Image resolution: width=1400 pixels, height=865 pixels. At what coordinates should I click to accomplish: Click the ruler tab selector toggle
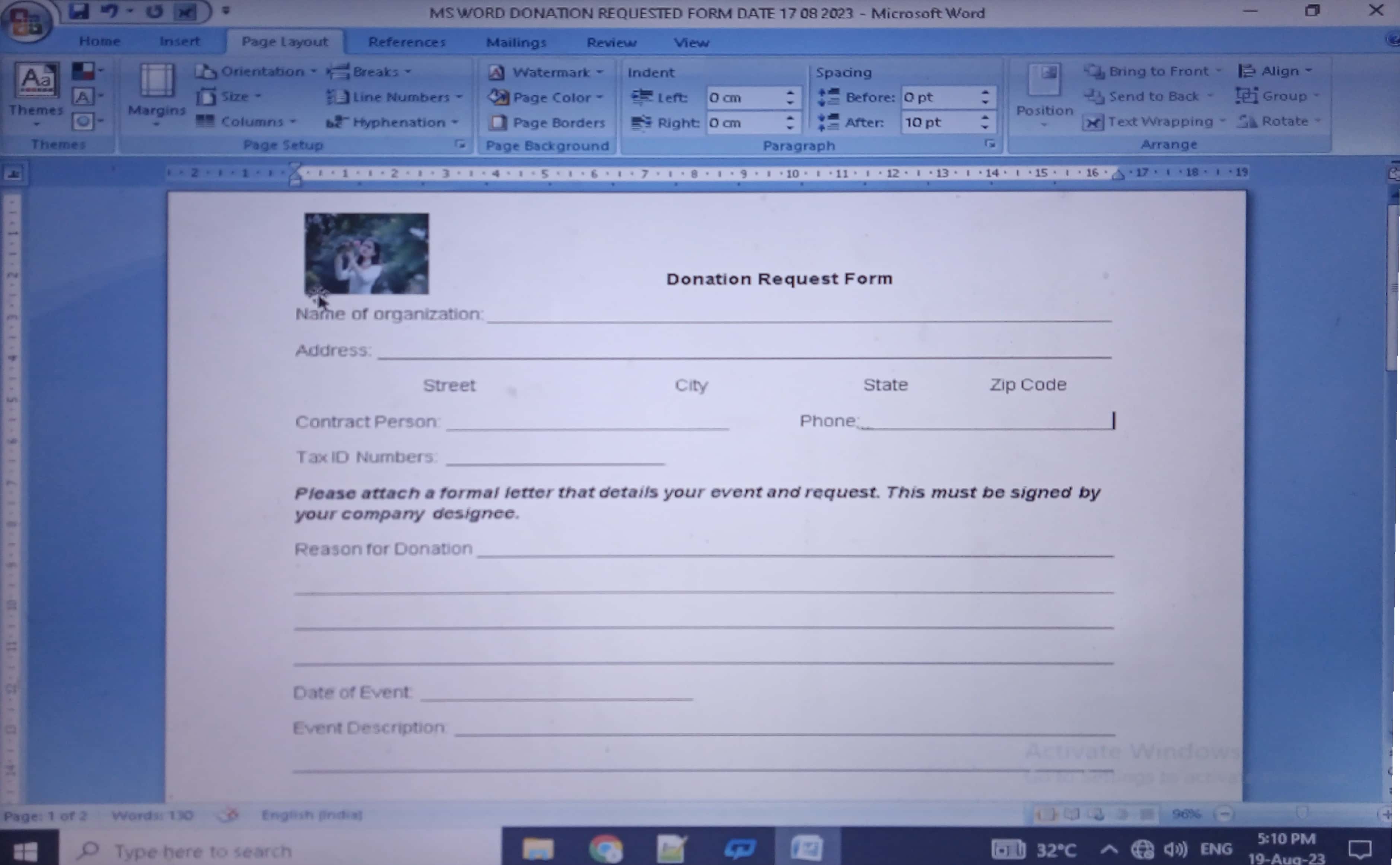coord(13,173)
